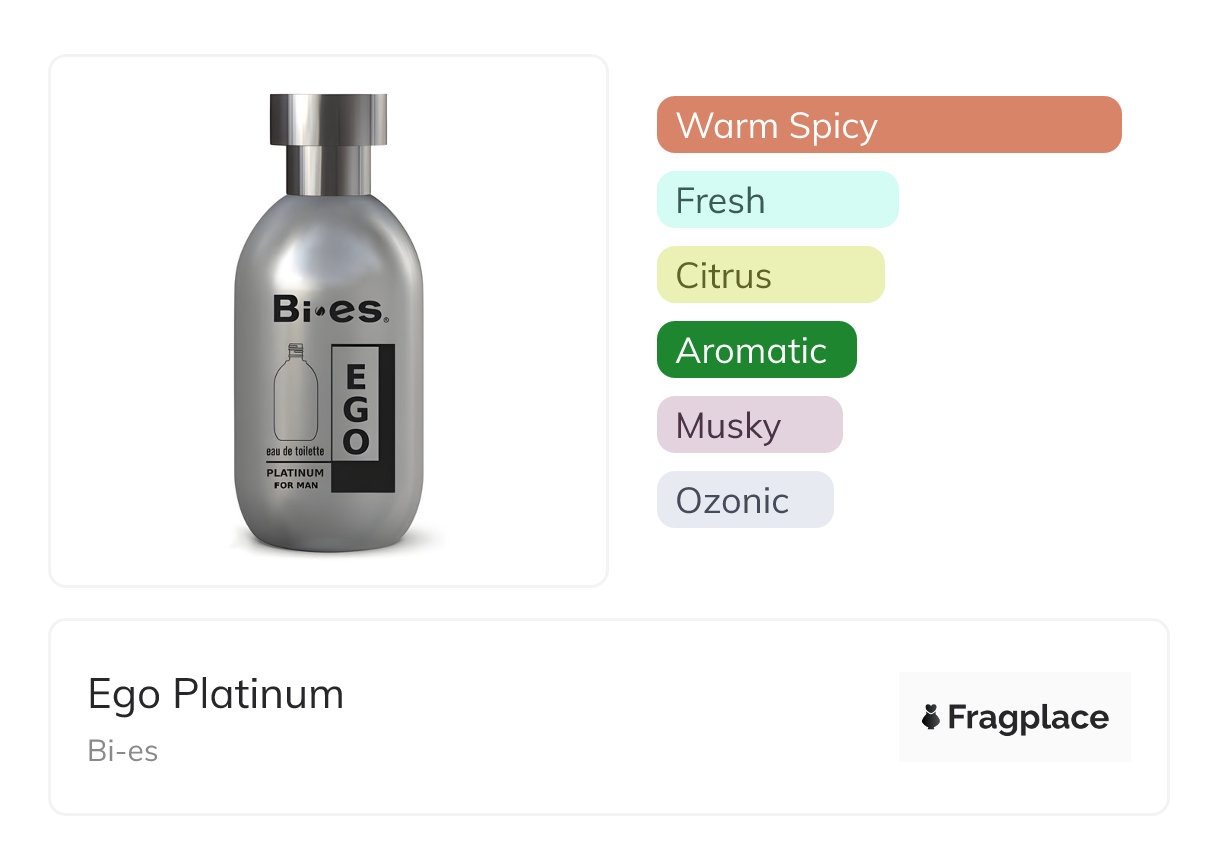Click the Fragplace perfume bottle icon
Viewport: 1218px width, 864px height.
[x=931, y=717]
